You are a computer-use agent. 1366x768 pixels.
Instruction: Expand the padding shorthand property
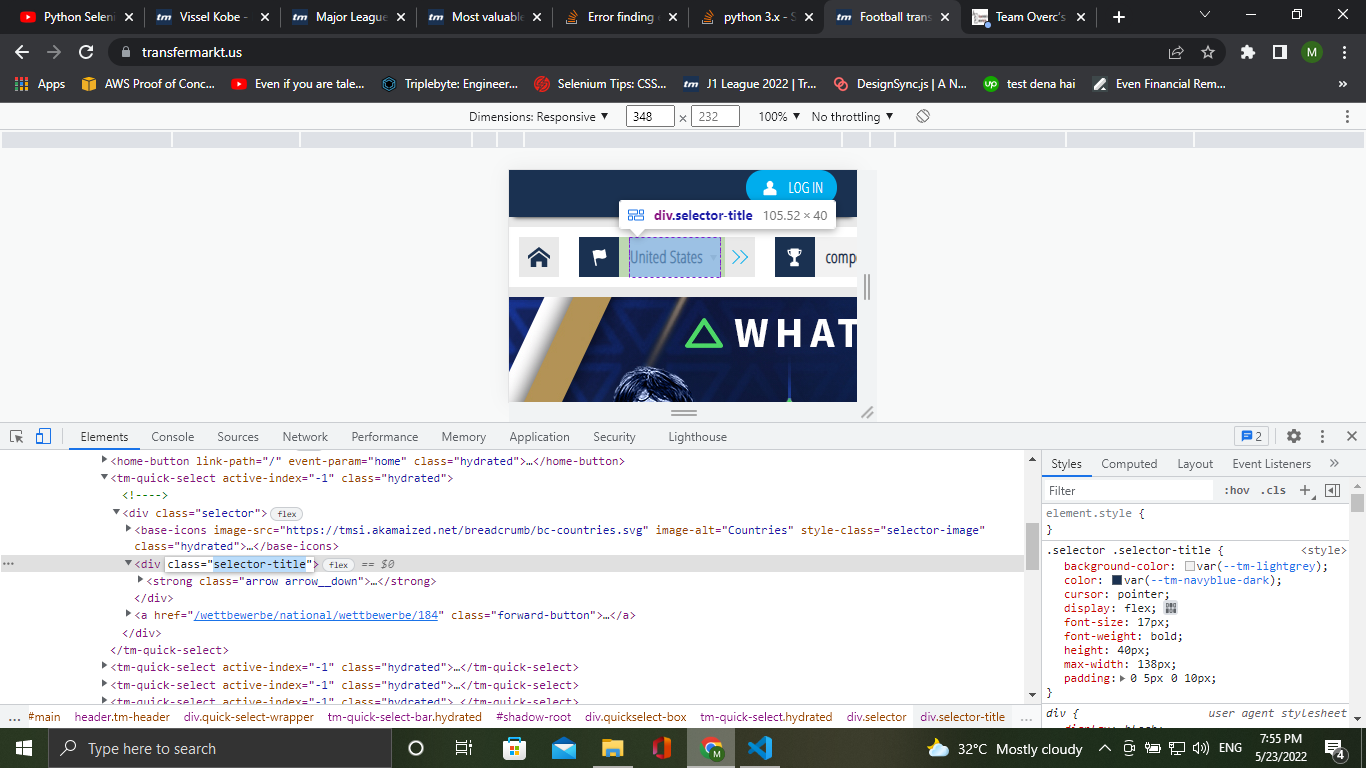(1123, 678)
